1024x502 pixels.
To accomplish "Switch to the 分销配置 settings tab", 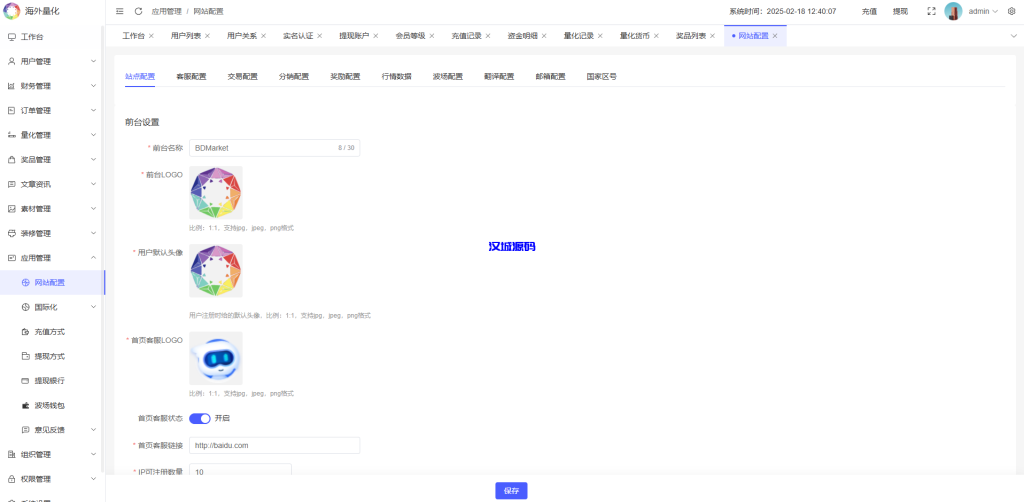I will coord(294,76).
